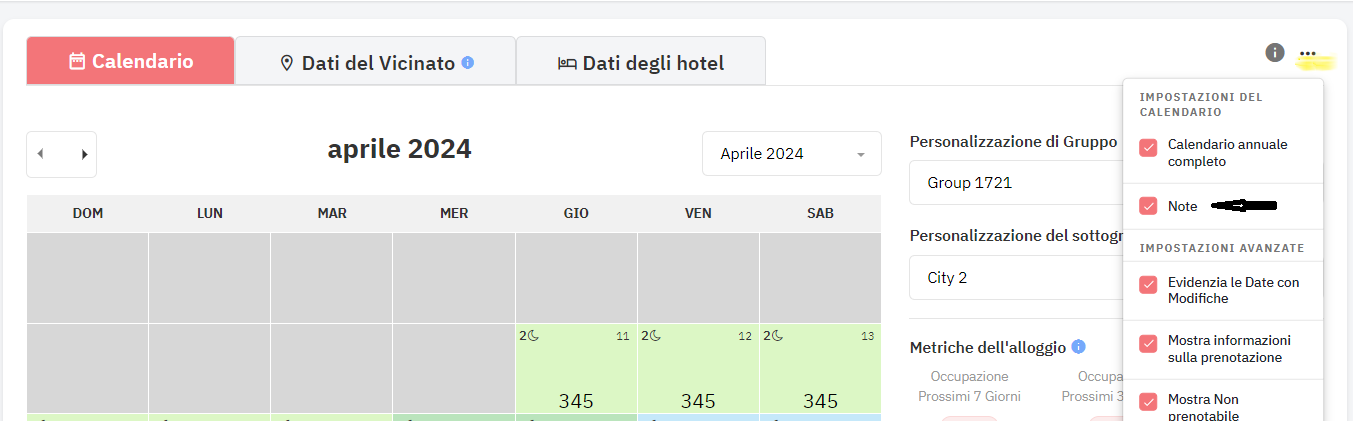Click the previous month arrow
Screen dimensions: 1353x443
tap(41, 154)
